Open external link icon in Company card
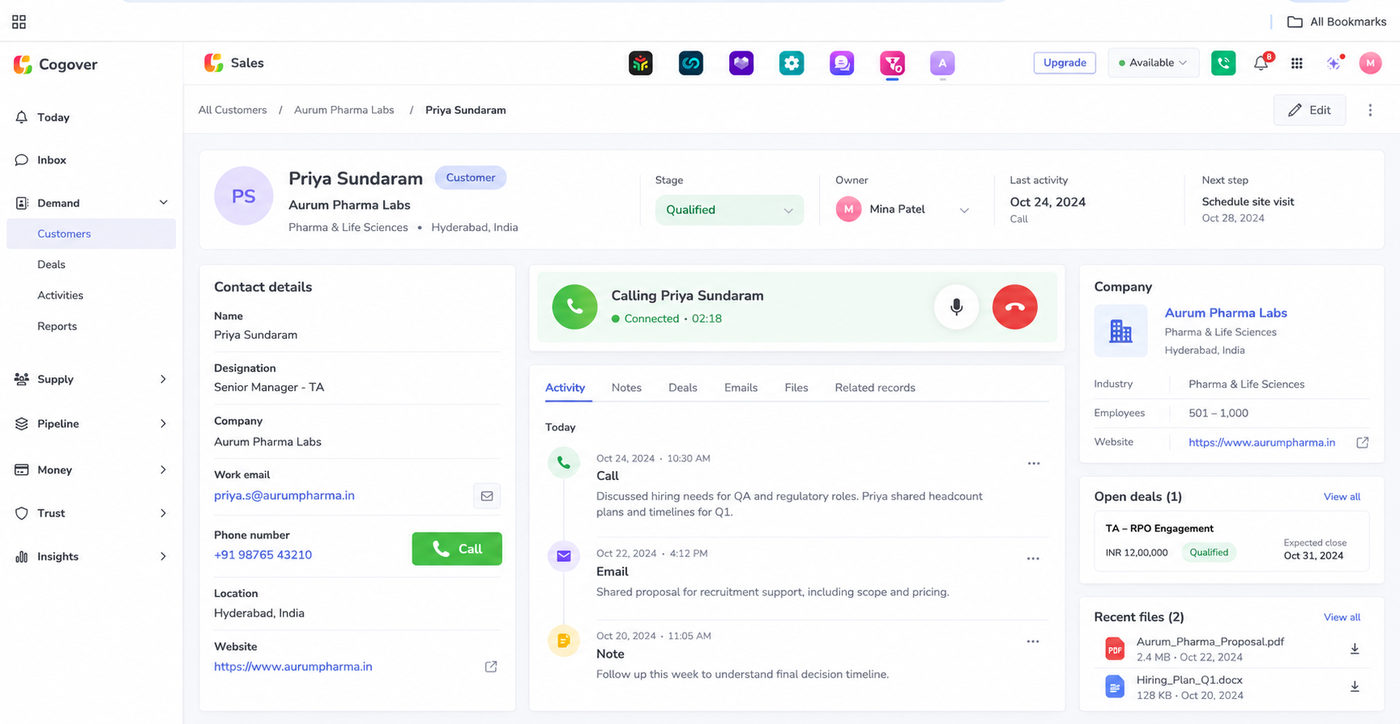The image size is (1400, 724). 1362,442
